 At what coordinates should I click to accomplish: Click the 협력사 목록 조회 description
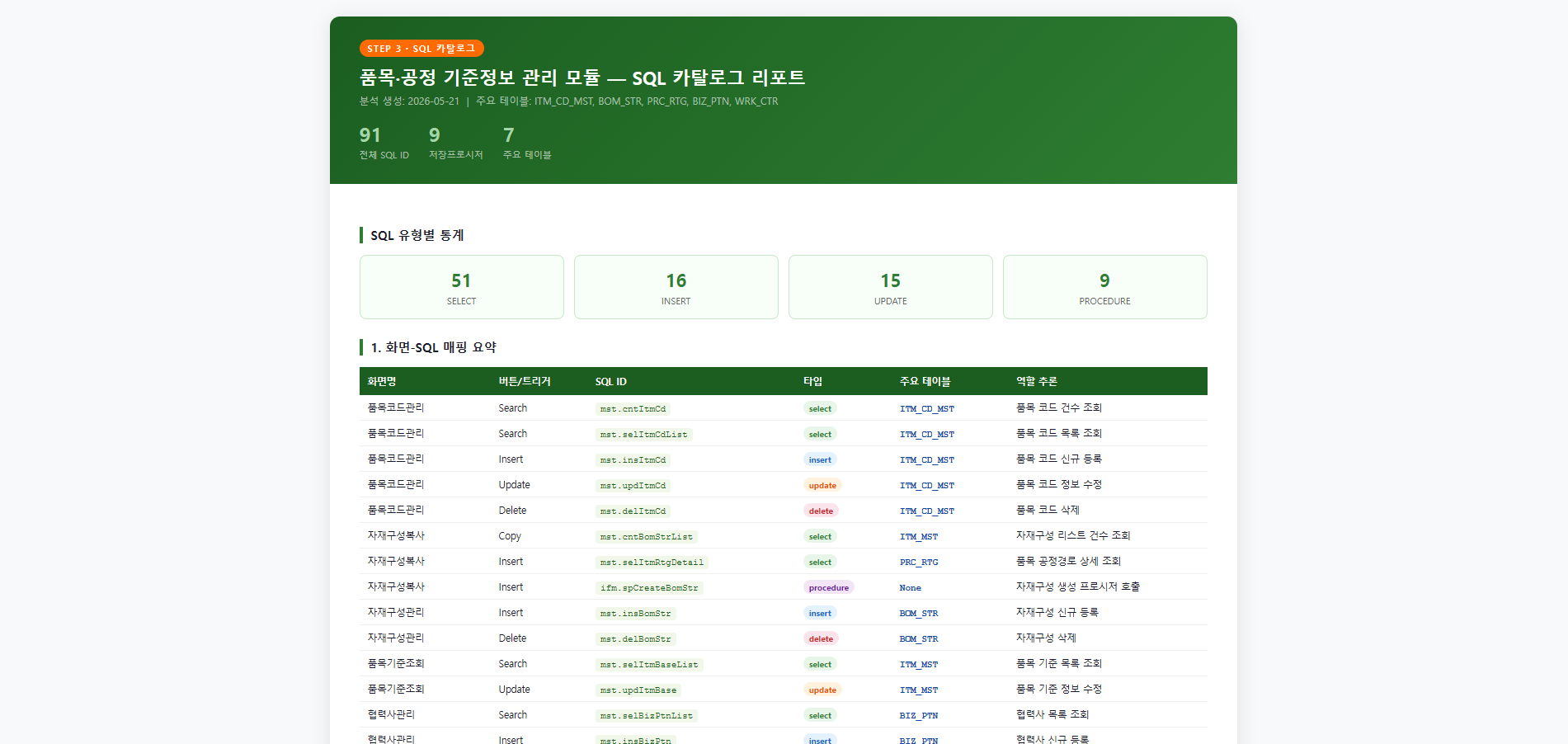point(1052,715)
